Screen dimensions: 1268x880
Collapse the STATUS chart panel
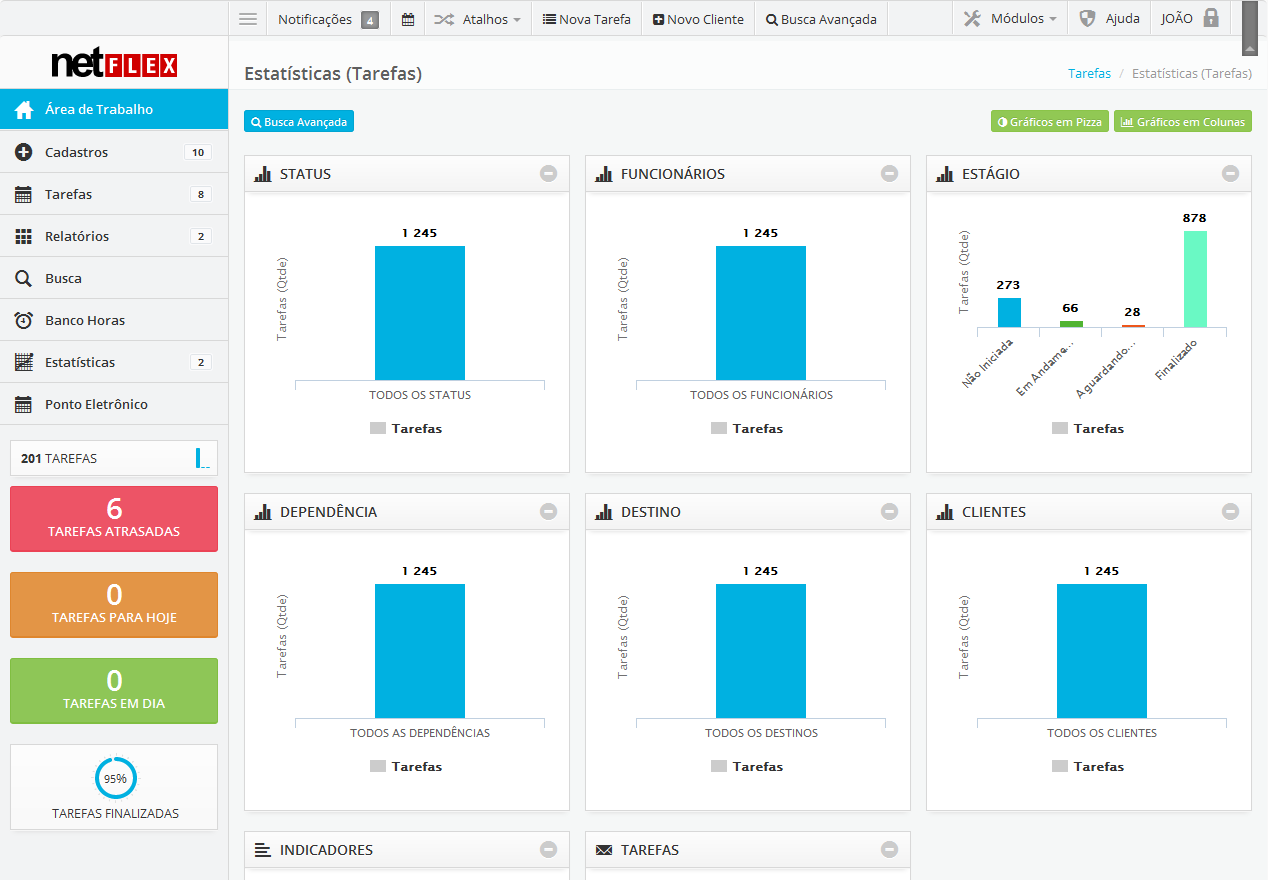tap(548, 173)
